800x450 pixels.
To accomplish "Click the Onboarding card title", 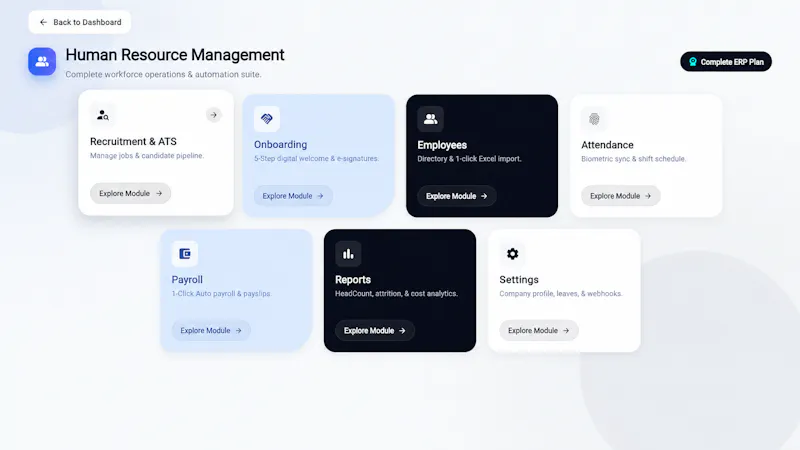I will pos(281,144).
